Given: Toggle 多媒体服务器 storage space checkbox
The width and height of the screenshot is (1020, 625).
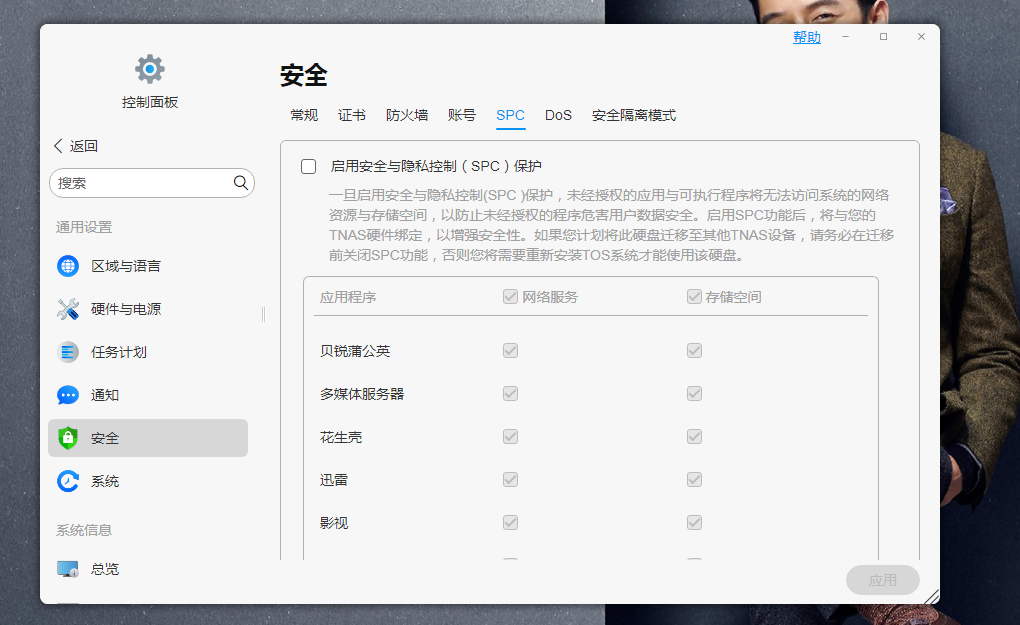Looking at the screenshot, I should pos(695,393).
